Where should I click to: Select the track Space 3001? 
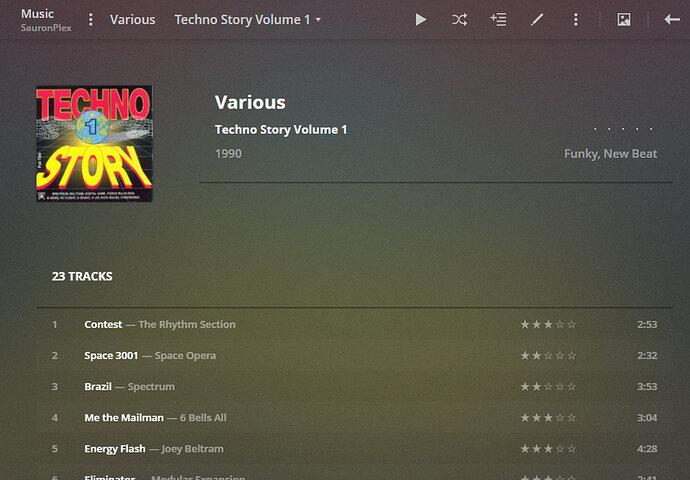pos(111,355)
